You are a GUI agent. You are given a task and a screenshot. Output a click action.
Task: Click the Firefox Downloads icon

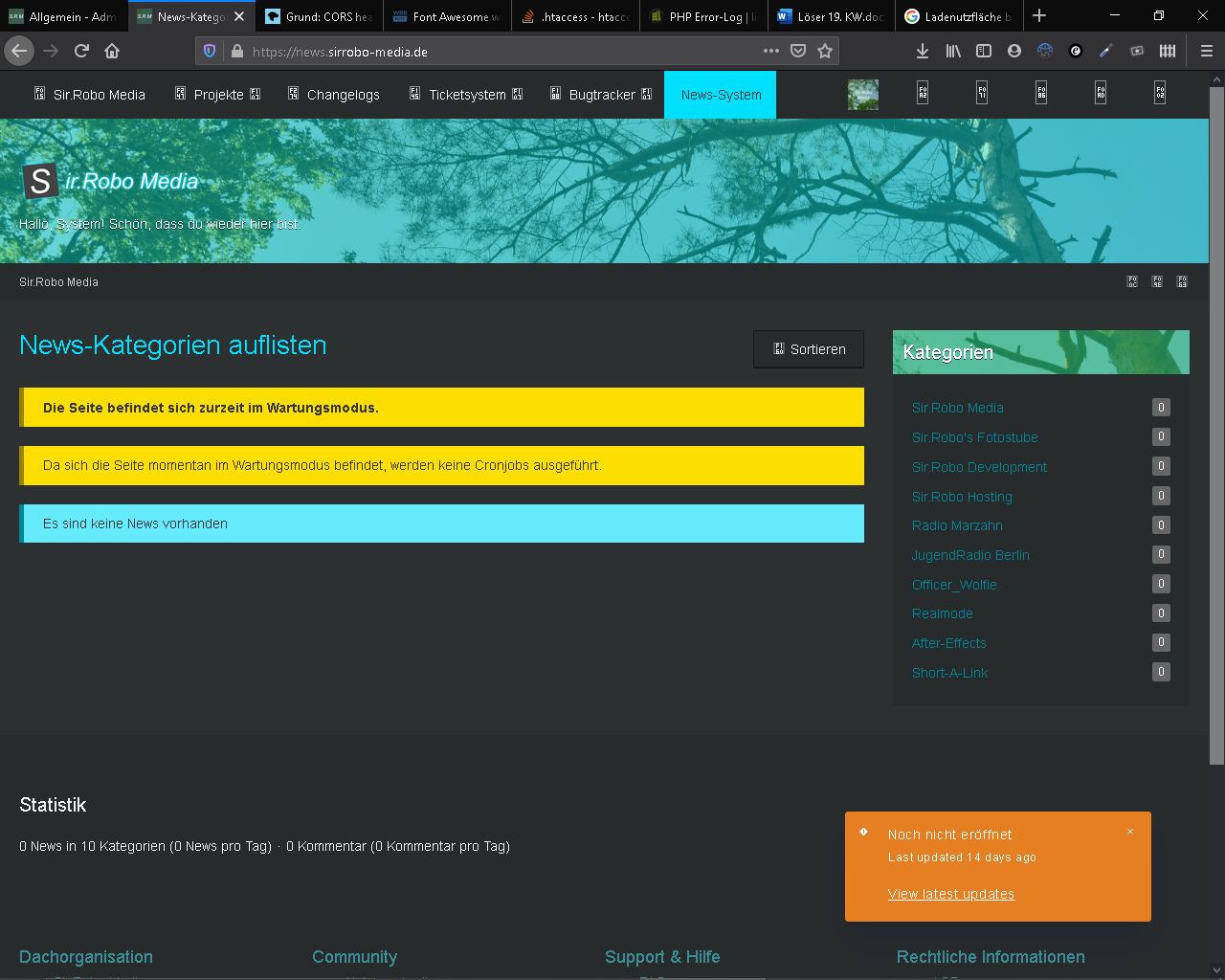tap(922, 51)
